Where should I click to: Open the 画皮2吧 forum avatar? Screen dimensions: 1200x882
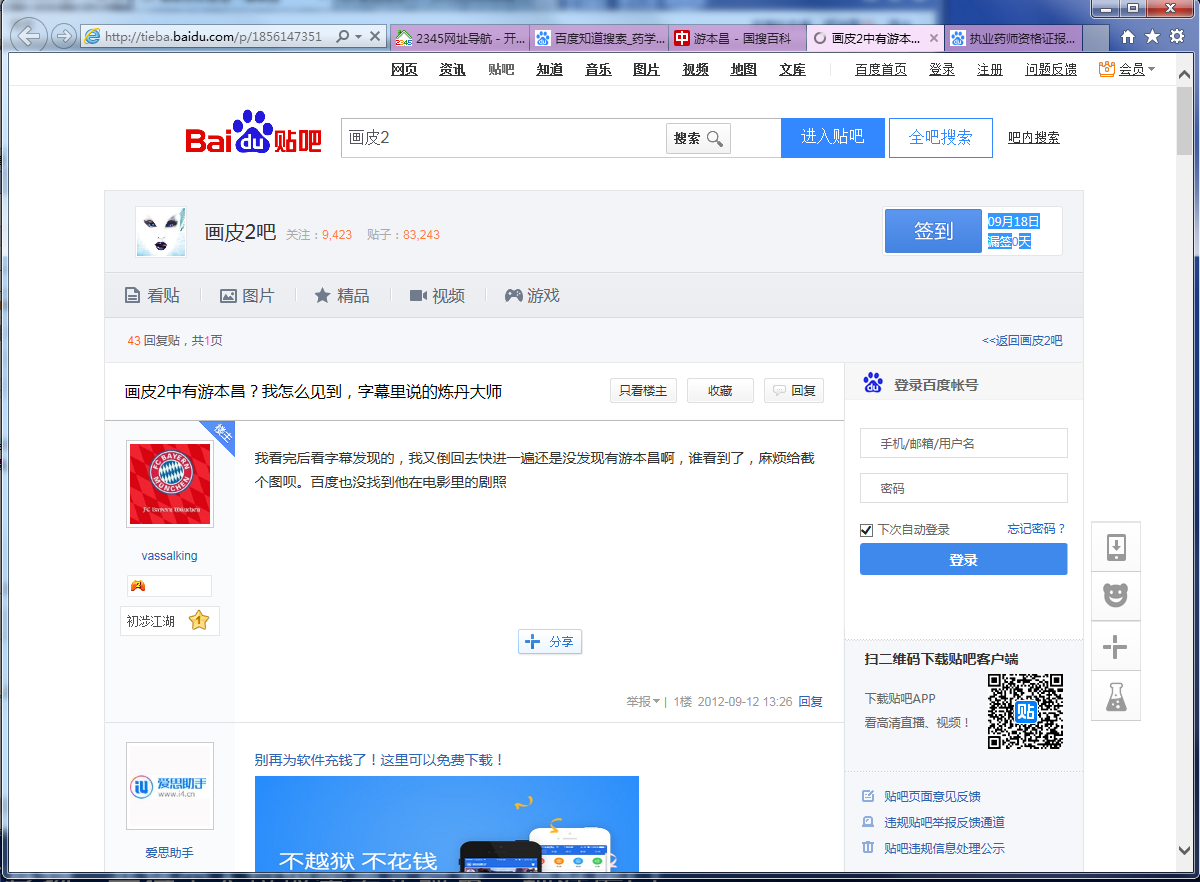161,232
